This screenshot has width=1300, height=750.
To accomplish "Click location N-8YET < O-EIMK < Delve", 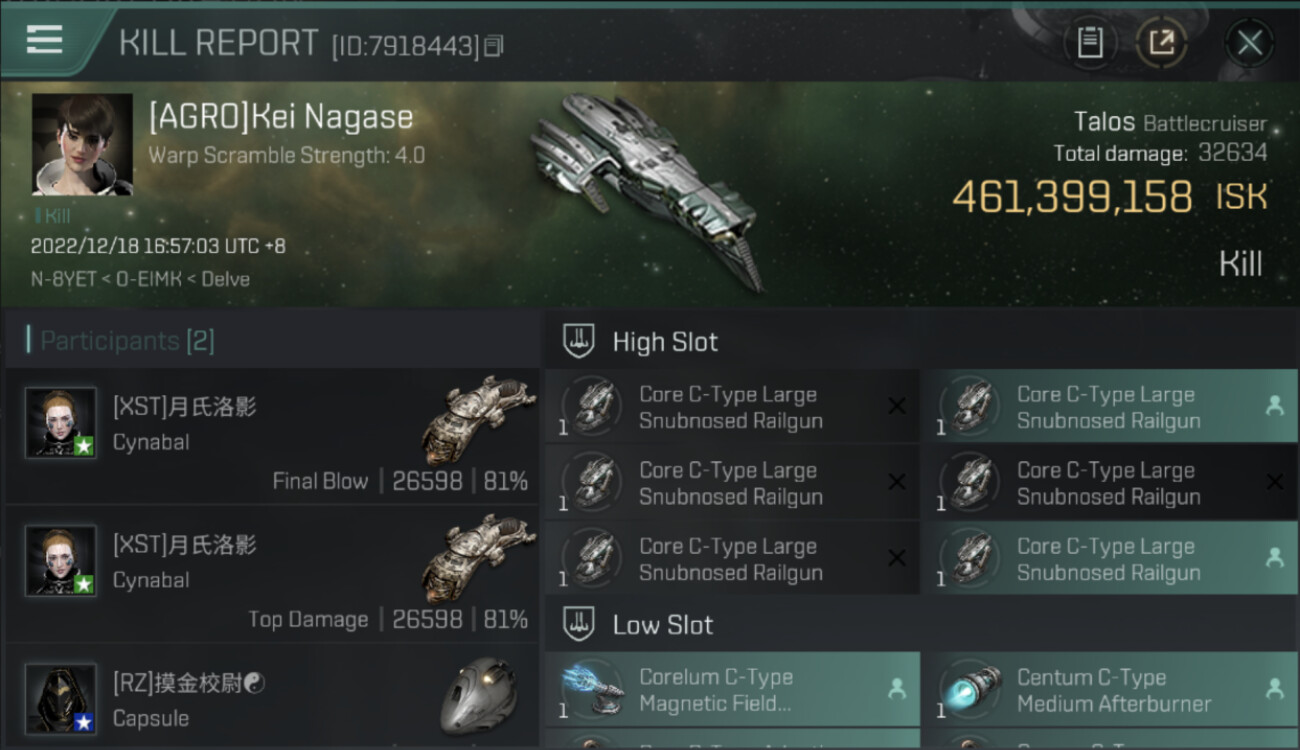I will point(140,279).
